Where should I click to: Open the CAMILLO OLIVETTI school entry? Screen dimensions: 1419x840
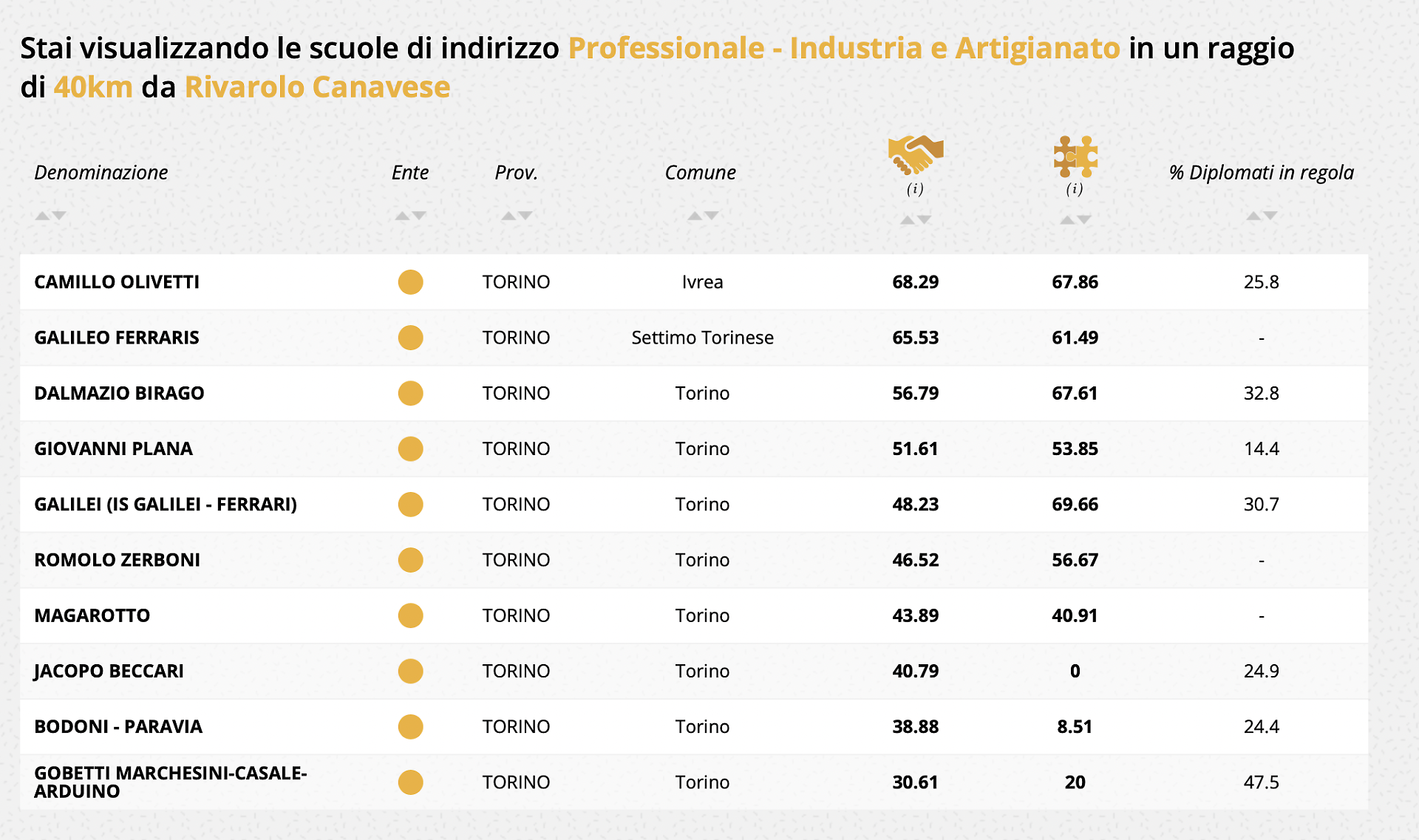(117, 282)
